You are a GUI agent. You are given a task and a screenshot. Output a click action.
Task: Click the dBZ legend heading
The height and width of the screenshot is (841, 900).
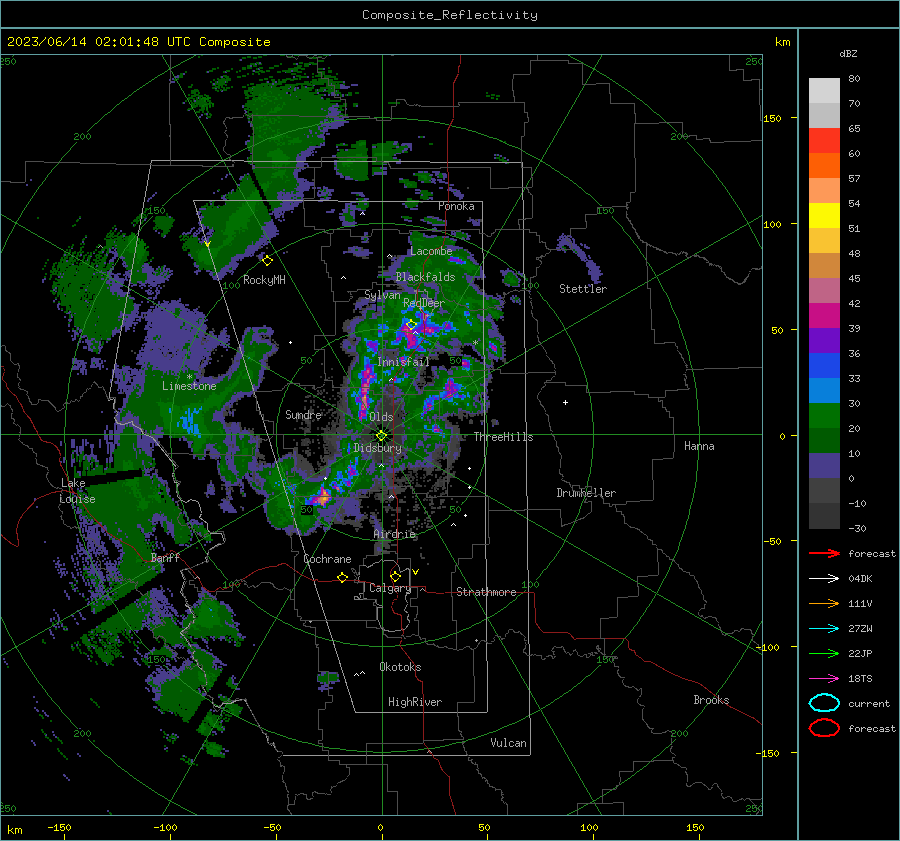[x=848, y=54]
